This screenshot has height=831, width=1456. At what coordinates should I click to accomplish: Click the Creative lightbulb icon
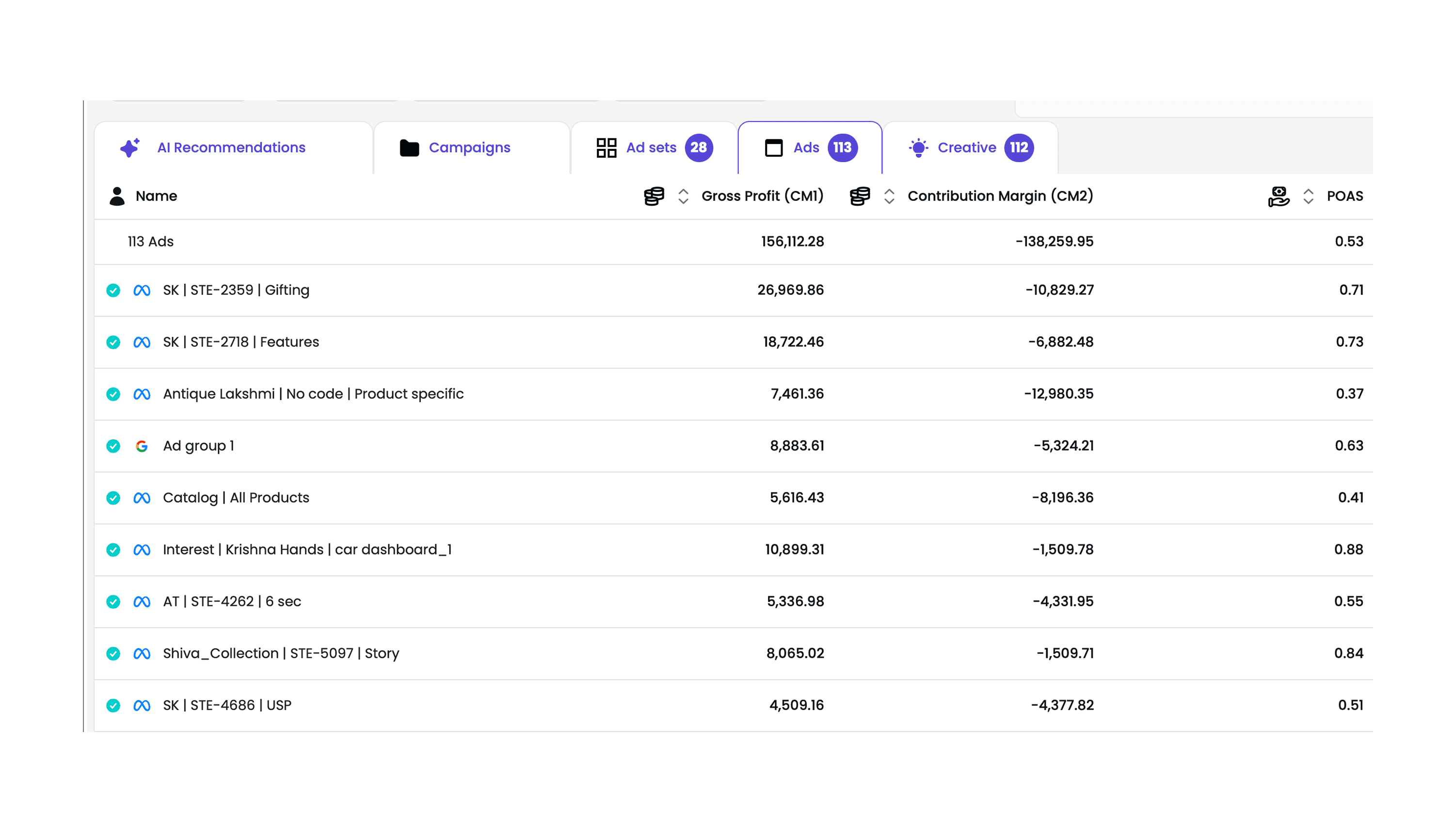coord(918,148)
